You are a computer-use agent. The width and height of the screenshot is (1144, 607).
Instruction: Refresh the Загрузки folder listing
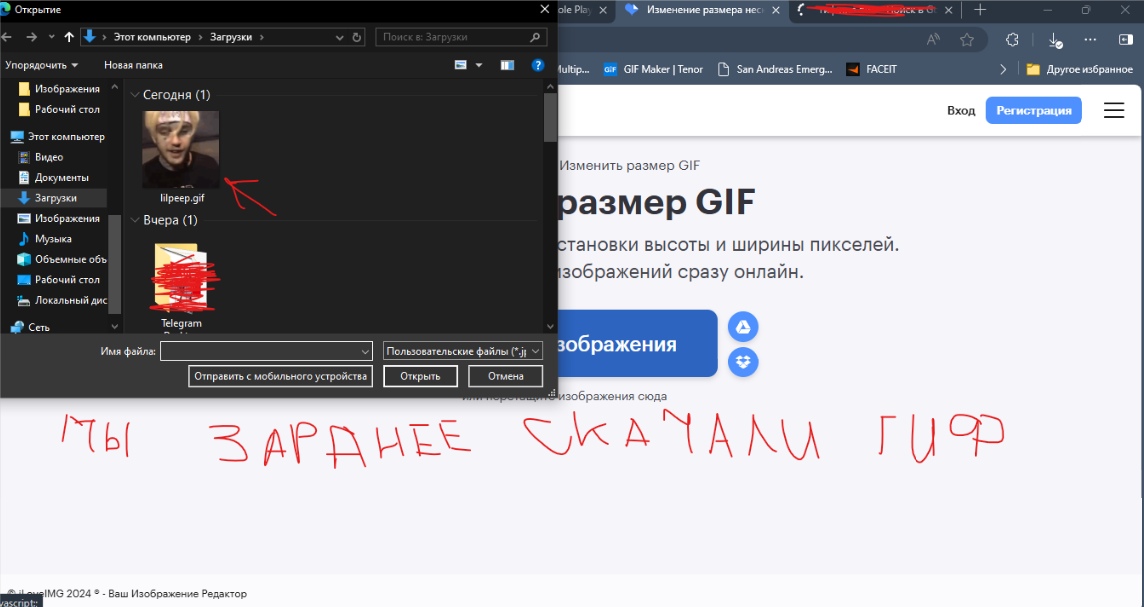[x=358, y=37]
